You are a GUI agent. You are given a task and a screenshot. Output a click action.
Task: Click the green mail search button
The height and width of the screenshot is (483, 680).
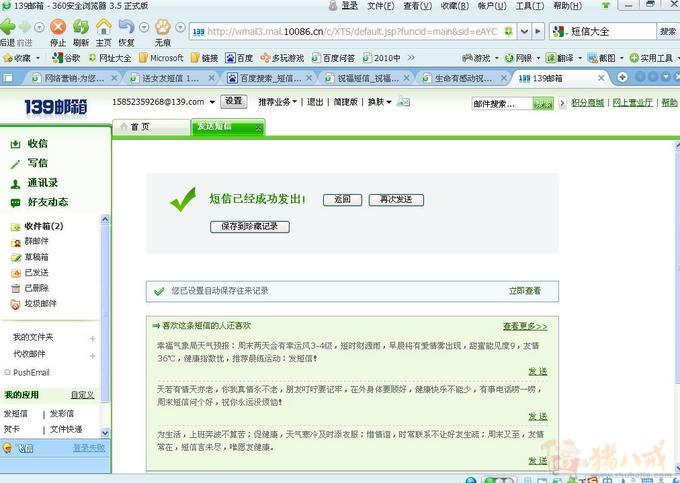tap(543, 104)
